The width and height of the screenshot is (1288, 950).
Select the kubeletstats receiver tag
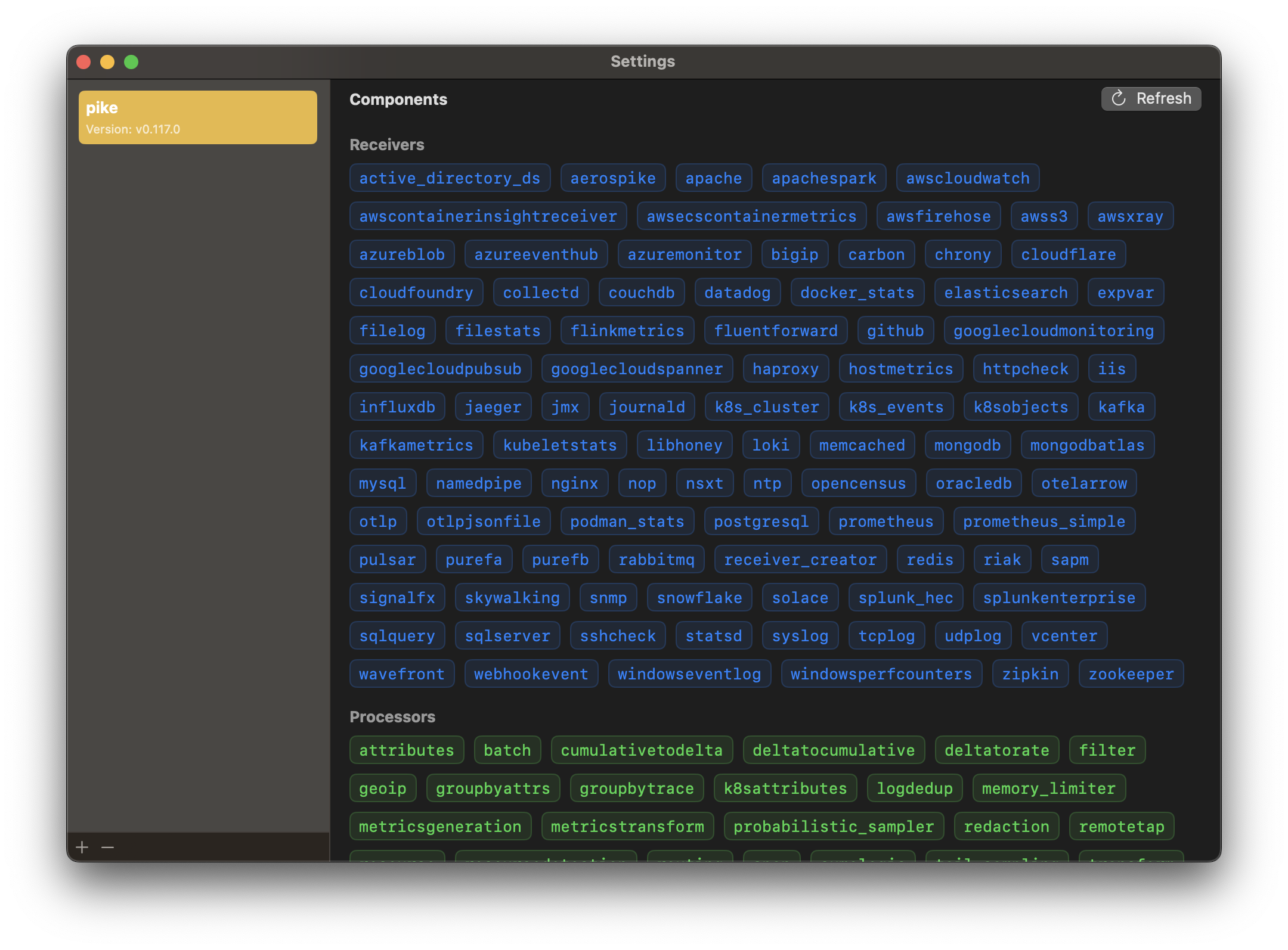(x=560, y=445)
